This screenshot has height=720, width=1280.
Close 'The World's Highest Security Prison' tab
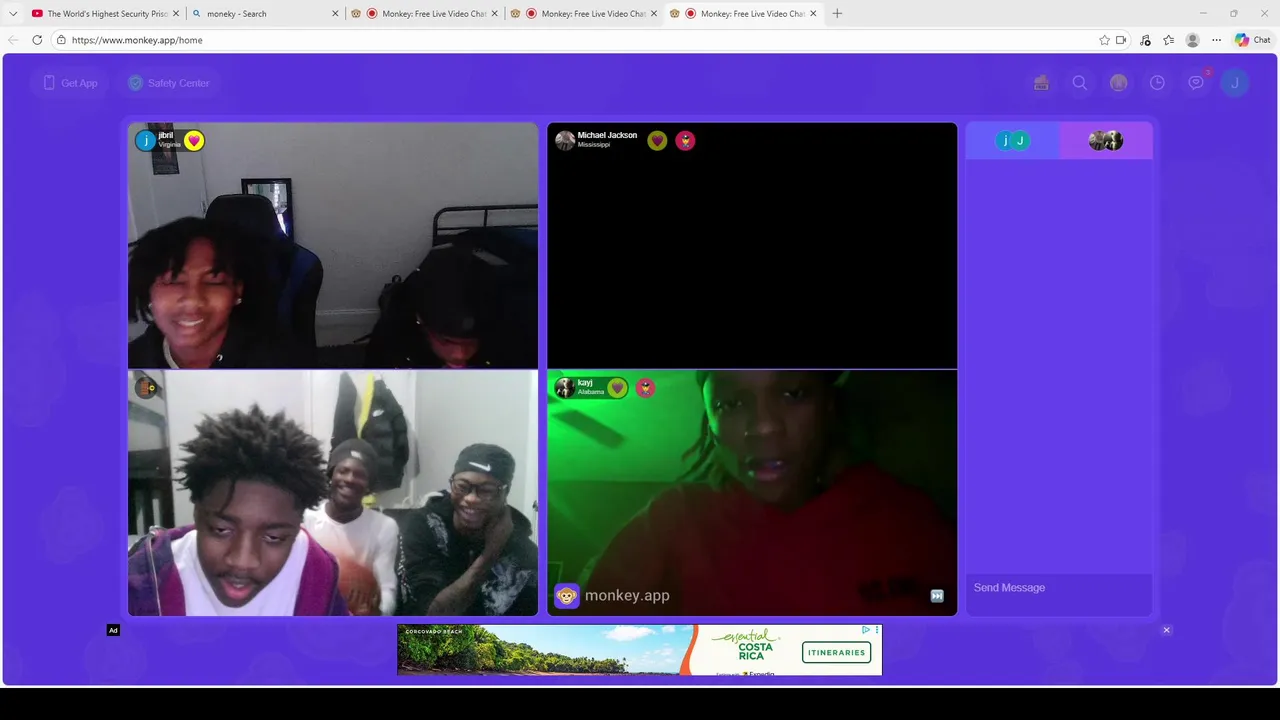click(x=176, y=14)
